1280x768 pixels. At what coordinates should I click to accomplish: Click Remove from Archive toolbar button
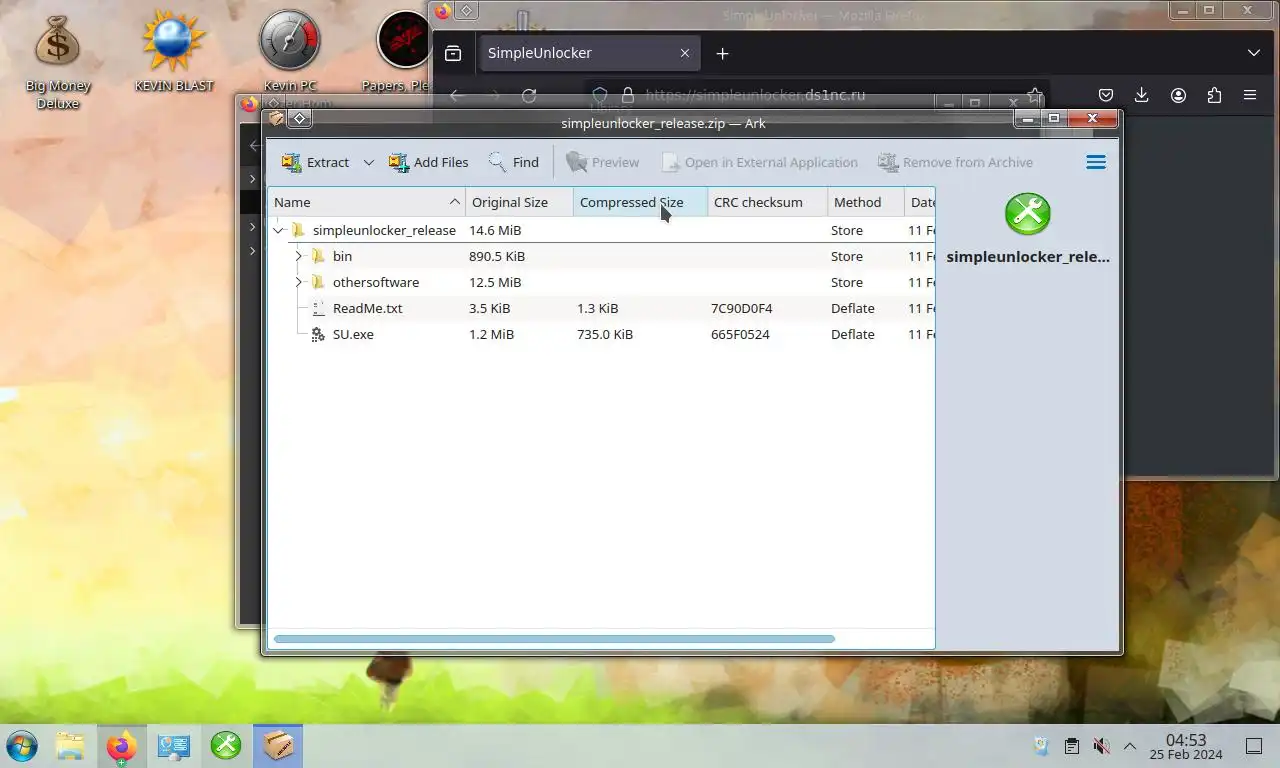point(955,162)
